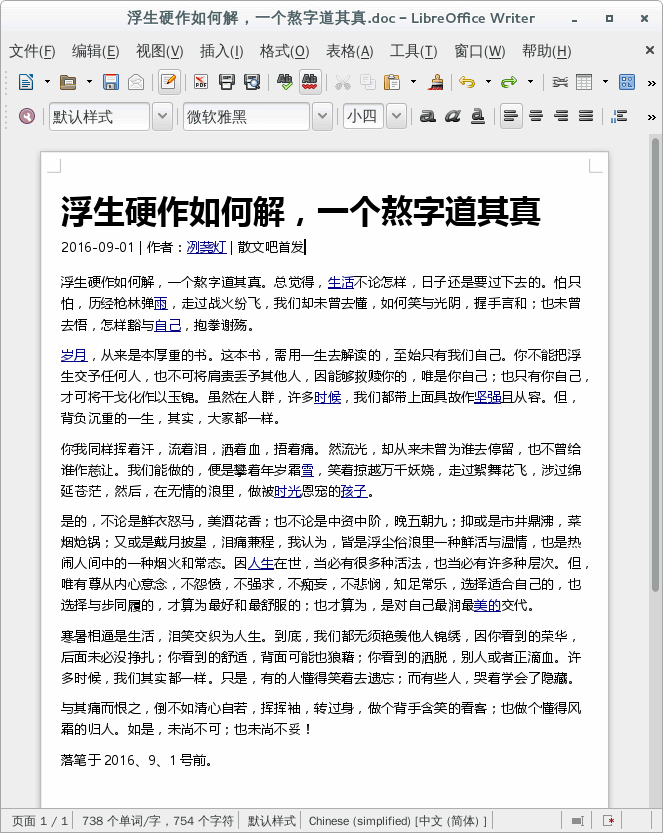
Task: Open the Navigator icon in toolbar
Action: click(627, 82)
